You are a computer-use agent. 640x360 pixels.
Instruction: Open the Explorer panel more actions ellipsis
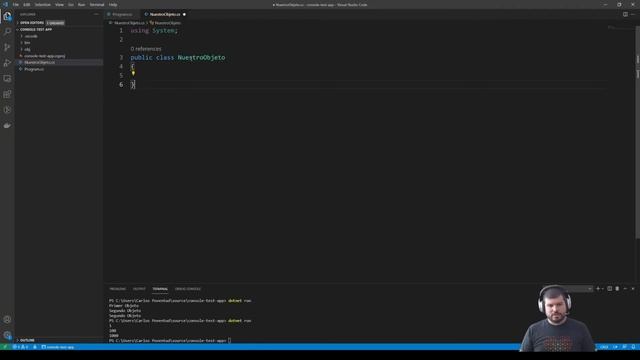click(96, 14)
